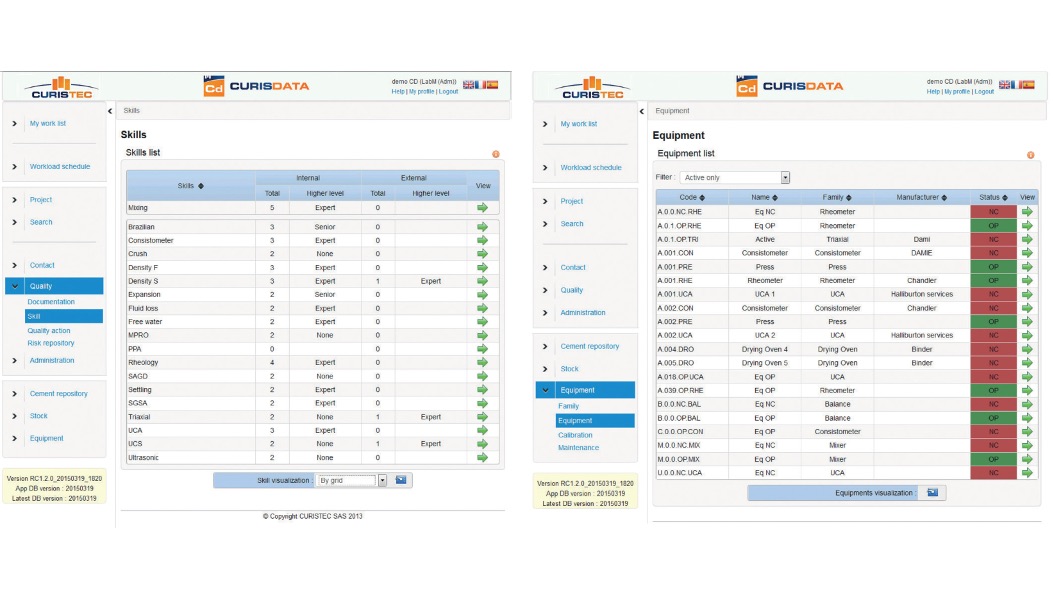Open view arrow for UCS skill row

pos(482,444)
